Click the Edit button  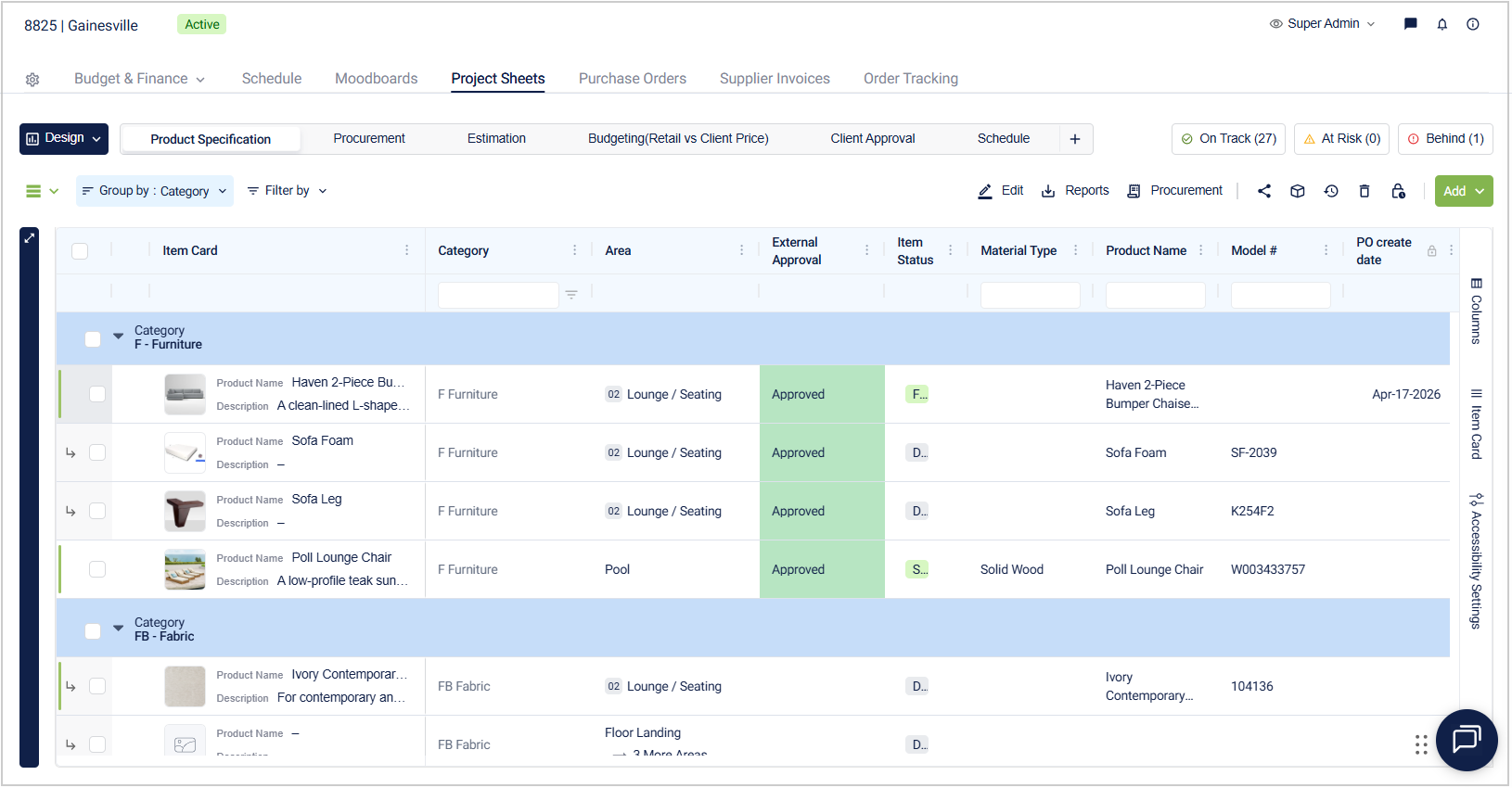(x=1001, y=191)
